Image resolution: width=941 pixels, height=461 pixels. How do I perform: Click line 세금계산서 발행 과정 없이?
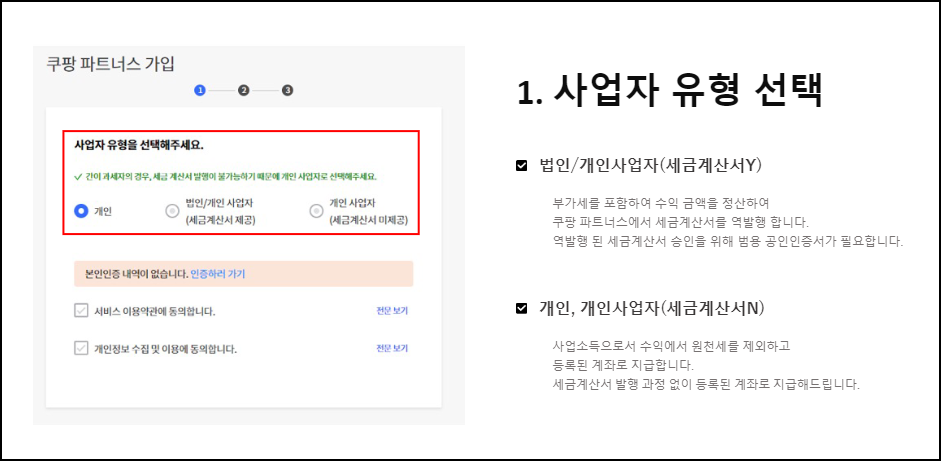point(706,384)
